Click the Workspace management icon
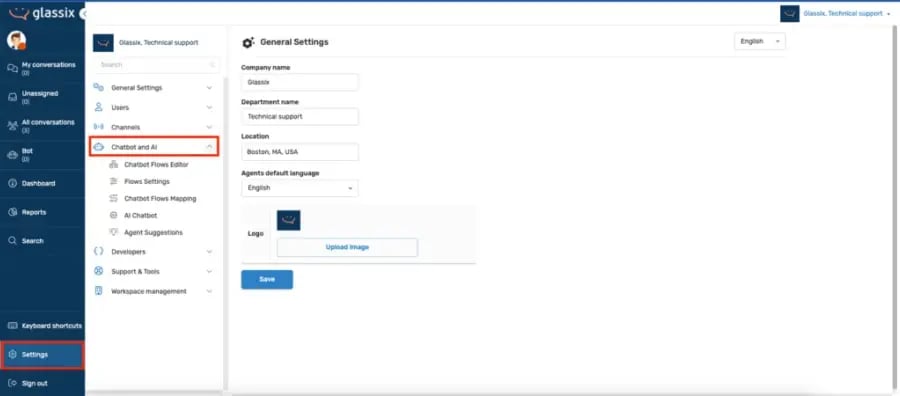 coord(99,291)
